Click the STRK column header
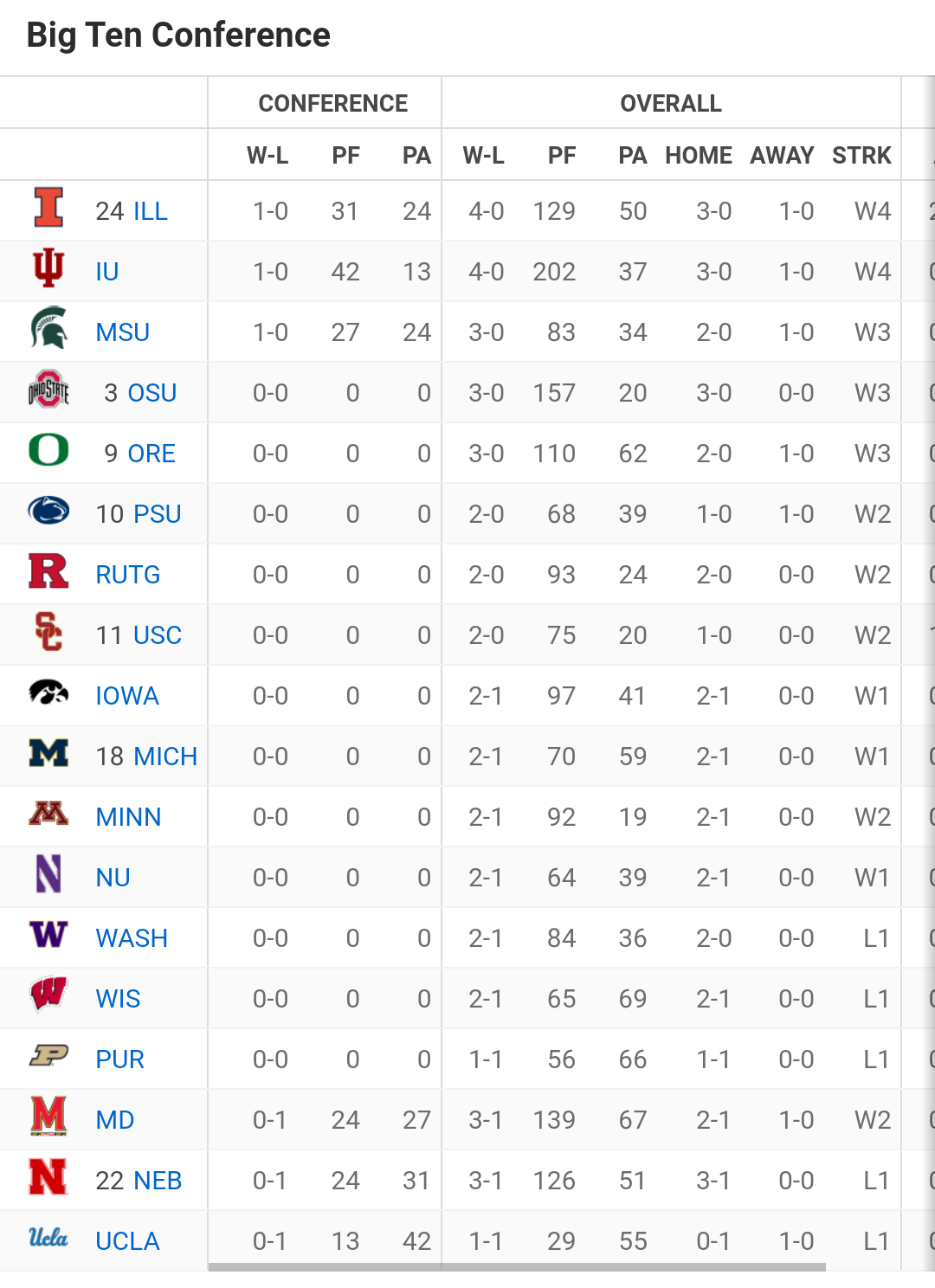 point(861,156)
